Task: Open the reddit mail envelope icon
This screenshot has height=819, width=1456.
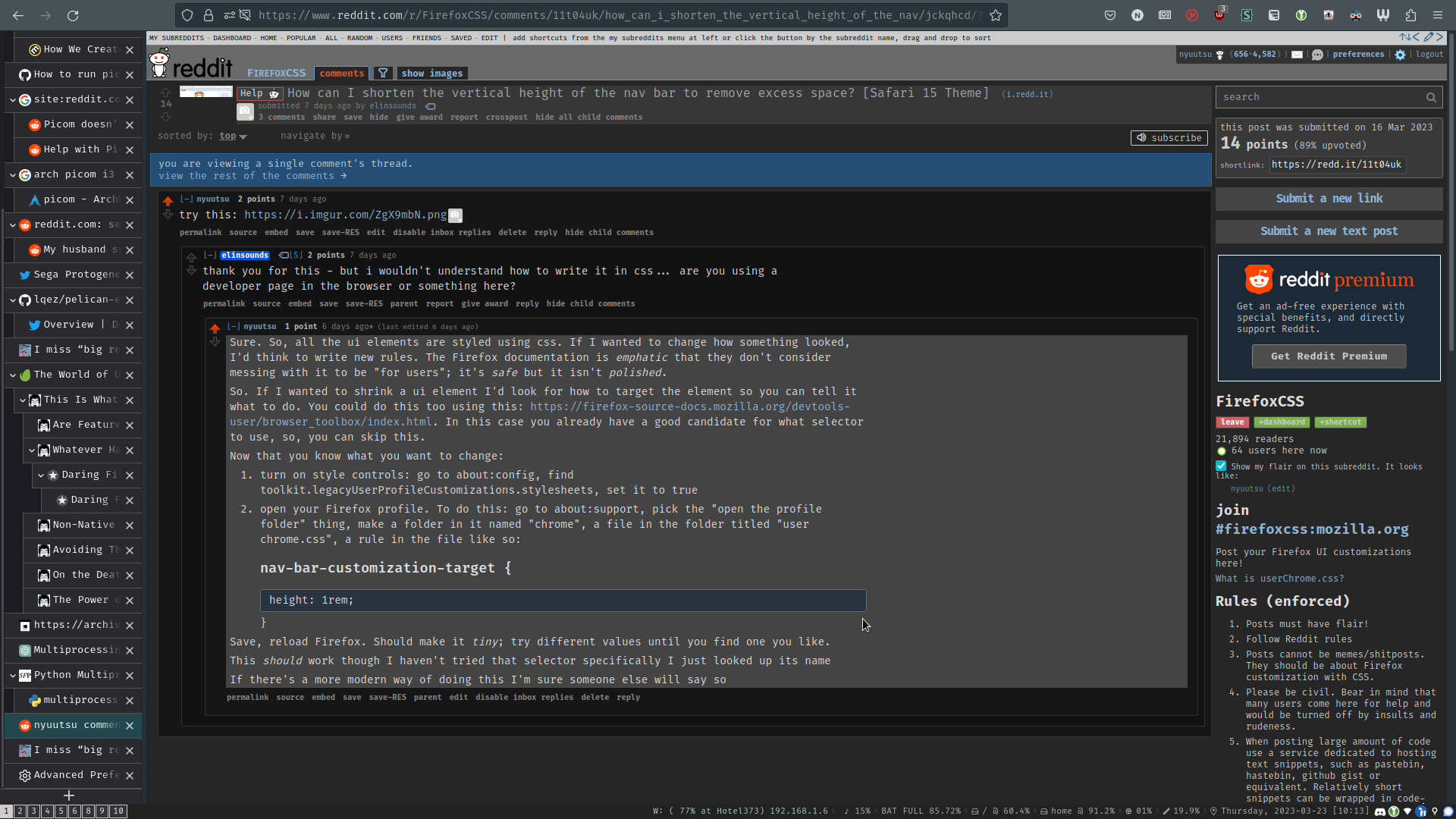Action: pyautogui.click(x=1297, y=55)
